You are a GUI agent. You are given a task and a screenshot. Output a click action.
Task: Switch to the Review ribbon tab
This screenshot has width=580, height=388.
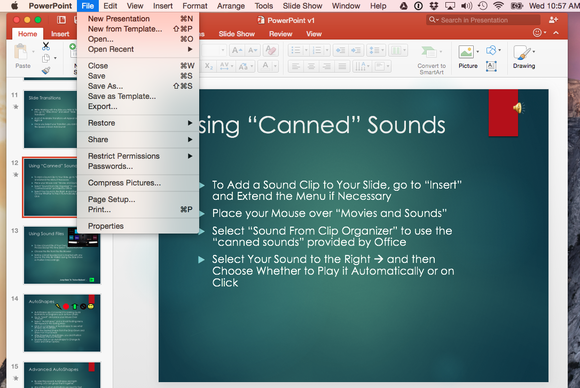pyautogui.click(x=280, y=34)
